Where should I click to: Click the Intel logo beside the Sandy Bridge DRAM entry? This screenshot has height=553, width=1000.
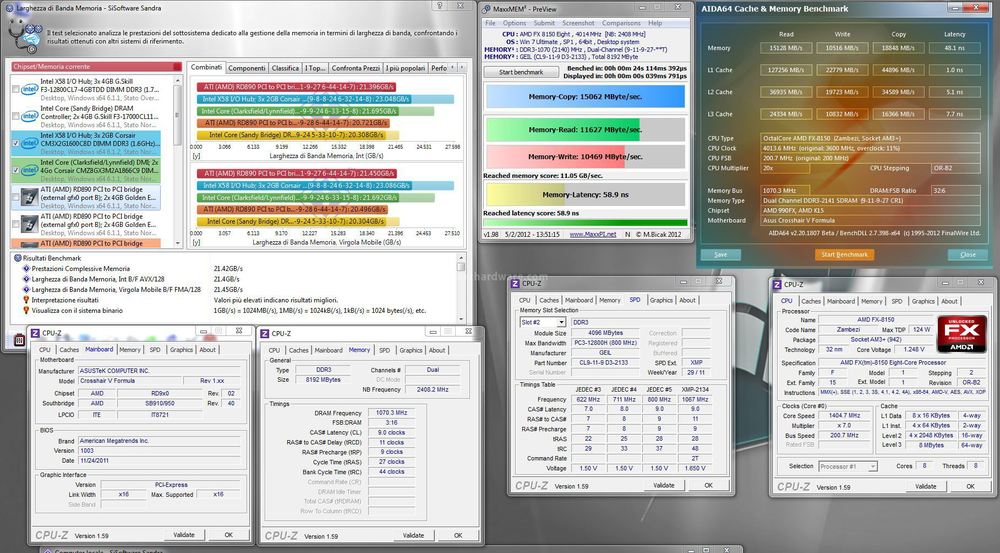pos(30,117)
